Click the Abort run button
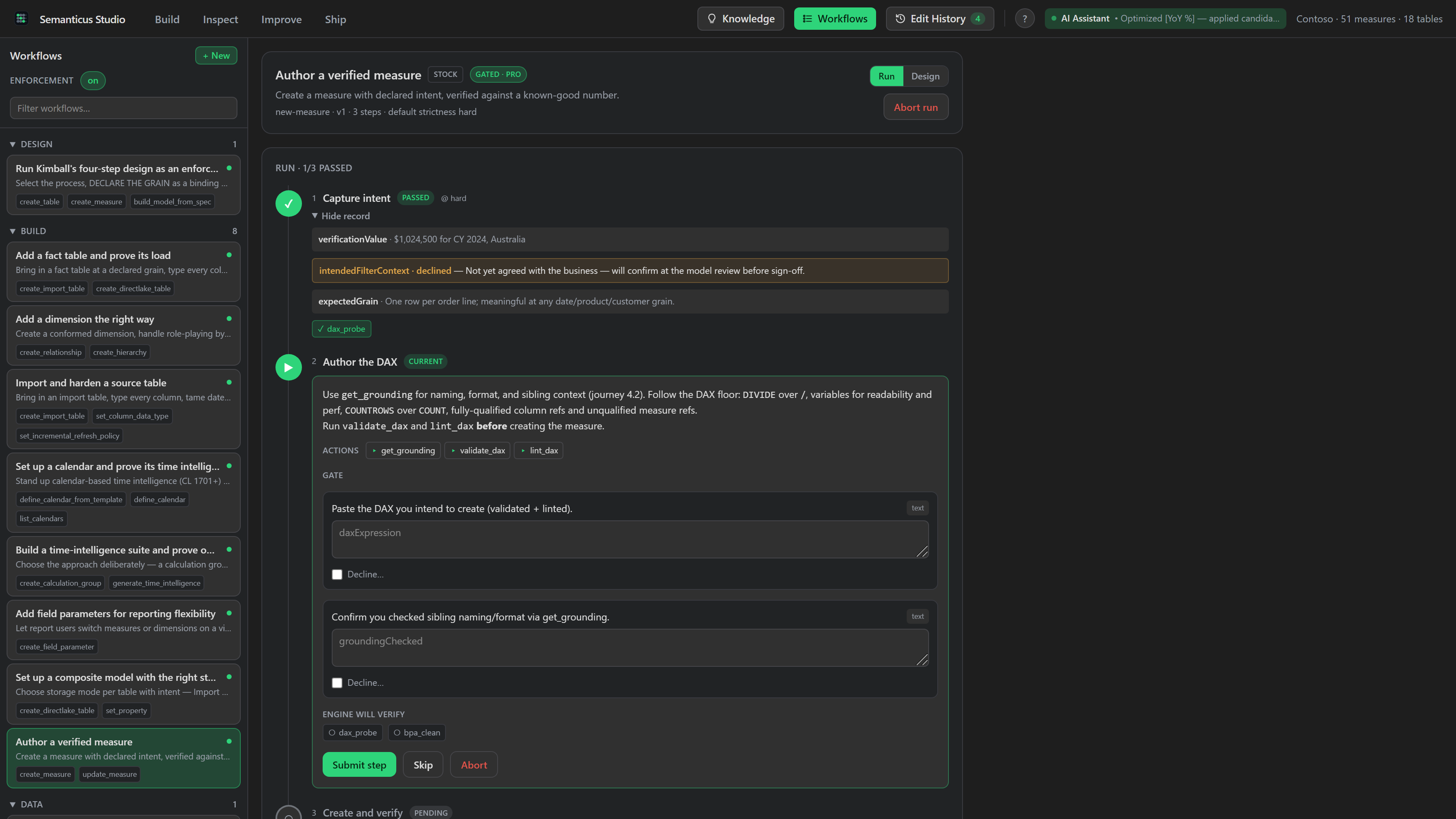 pos(916,108)
